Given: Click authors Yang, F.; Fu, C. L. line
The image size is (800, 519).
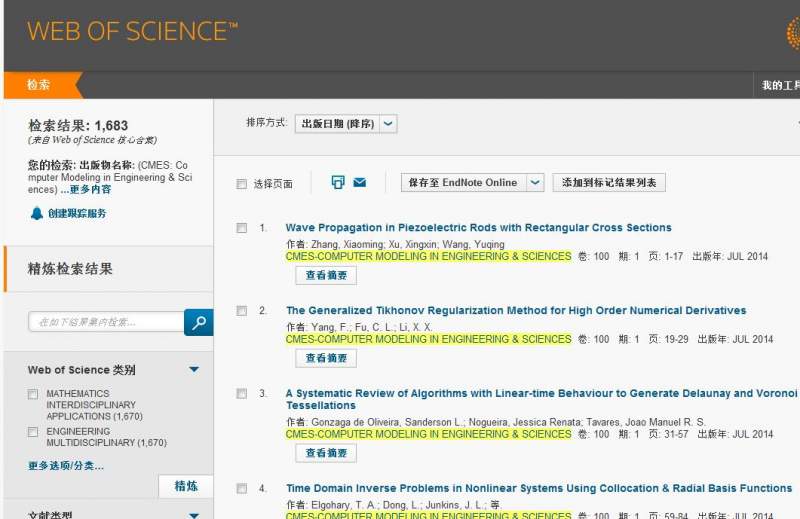Looking at the screenshot, I should 359,327.
